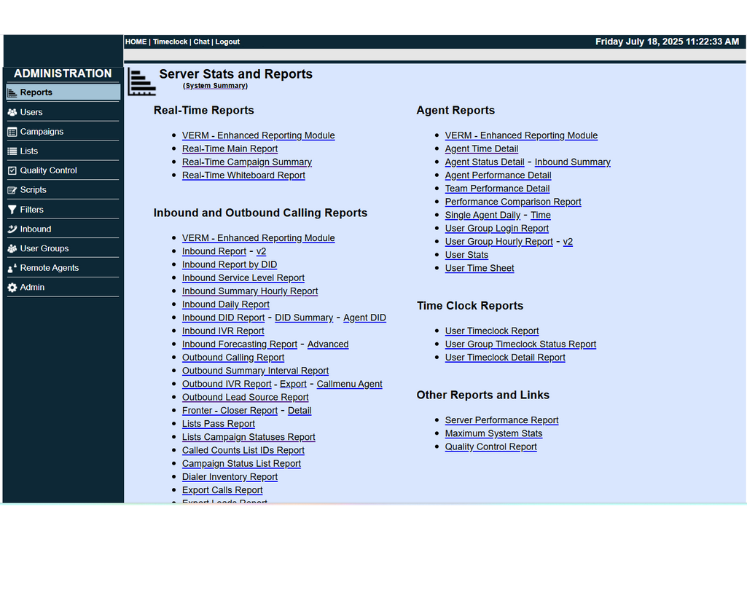Click the Remote Agents icon
The image size is (747, 610).
tap(12, 268)
